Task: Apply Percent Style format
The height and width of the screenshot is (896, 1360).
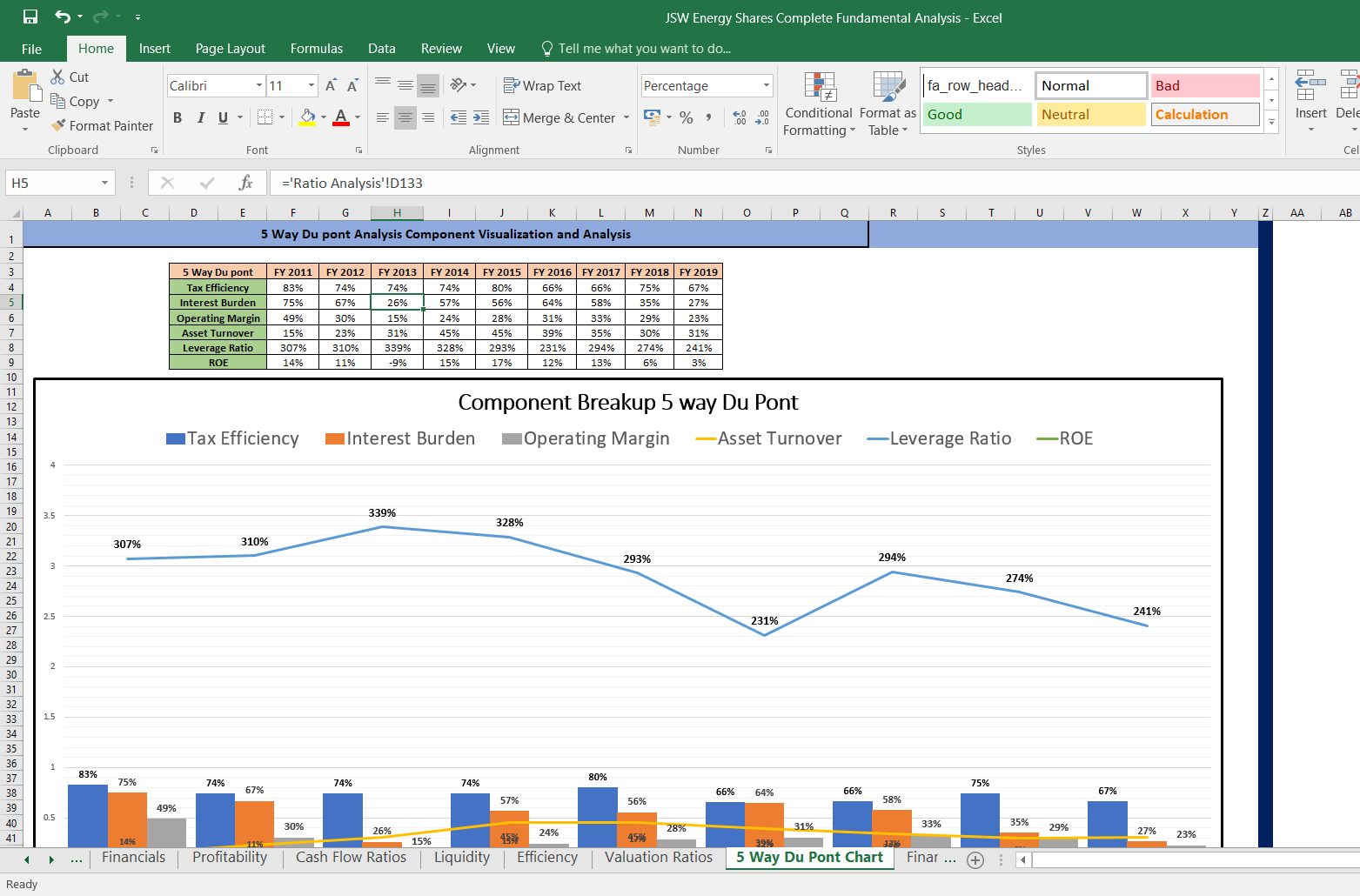Action: point(687,117)
